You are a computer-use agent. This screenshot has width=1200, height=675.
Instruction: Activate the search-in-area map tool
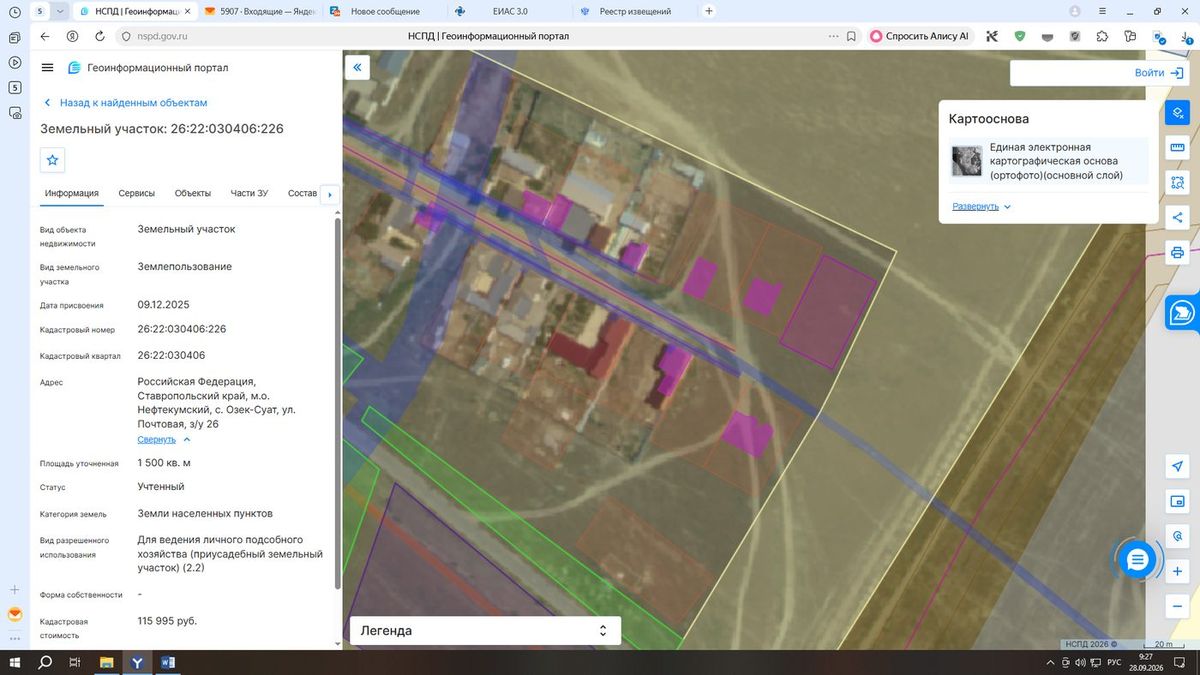(1177, 183)
